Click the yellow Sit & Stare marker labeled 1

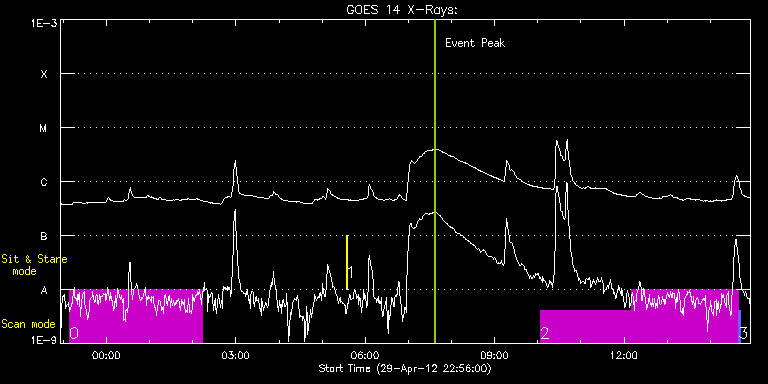pyautogui.click(x=347, y=263)
